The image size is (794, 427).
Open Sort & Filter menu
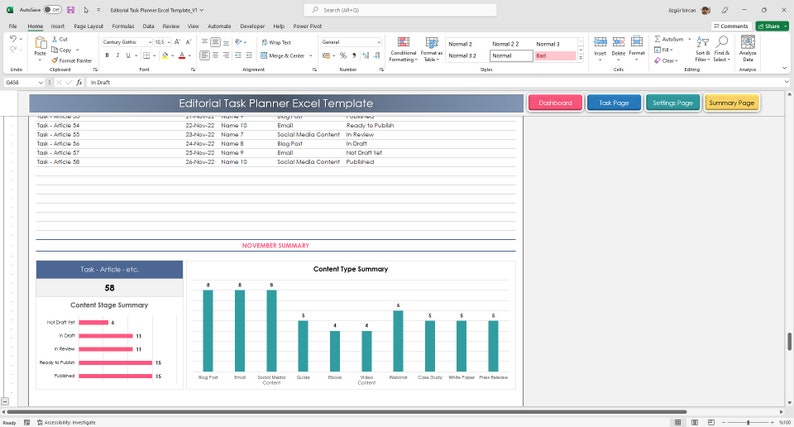(702, 49)
